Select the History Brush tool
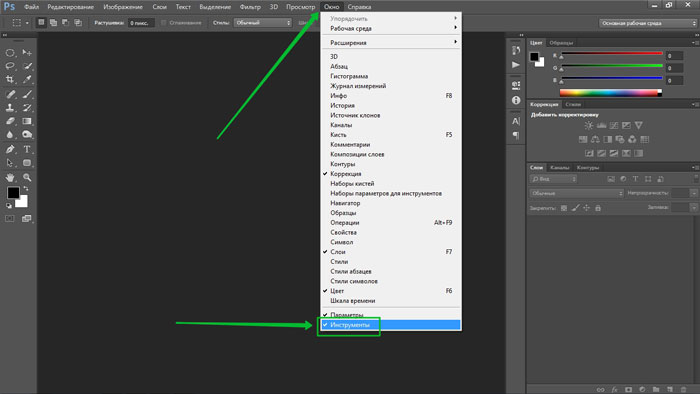 point(27,108)
